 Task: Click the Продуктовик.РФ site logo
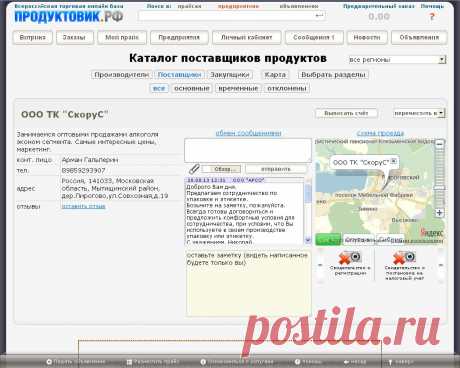click(69, 16)
